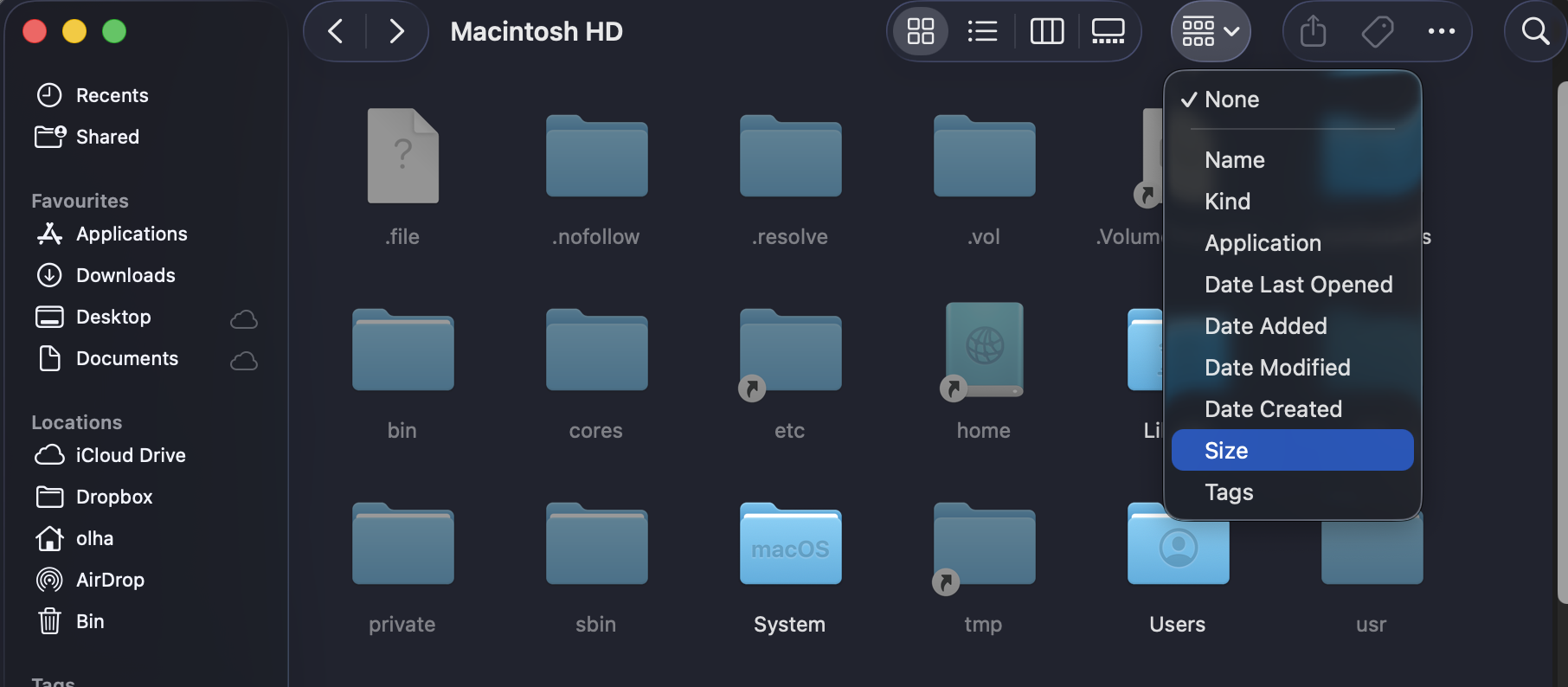Open the More actions ellipsis menu
This screenshot has width=1568, height=687.
pos(1442,31)
